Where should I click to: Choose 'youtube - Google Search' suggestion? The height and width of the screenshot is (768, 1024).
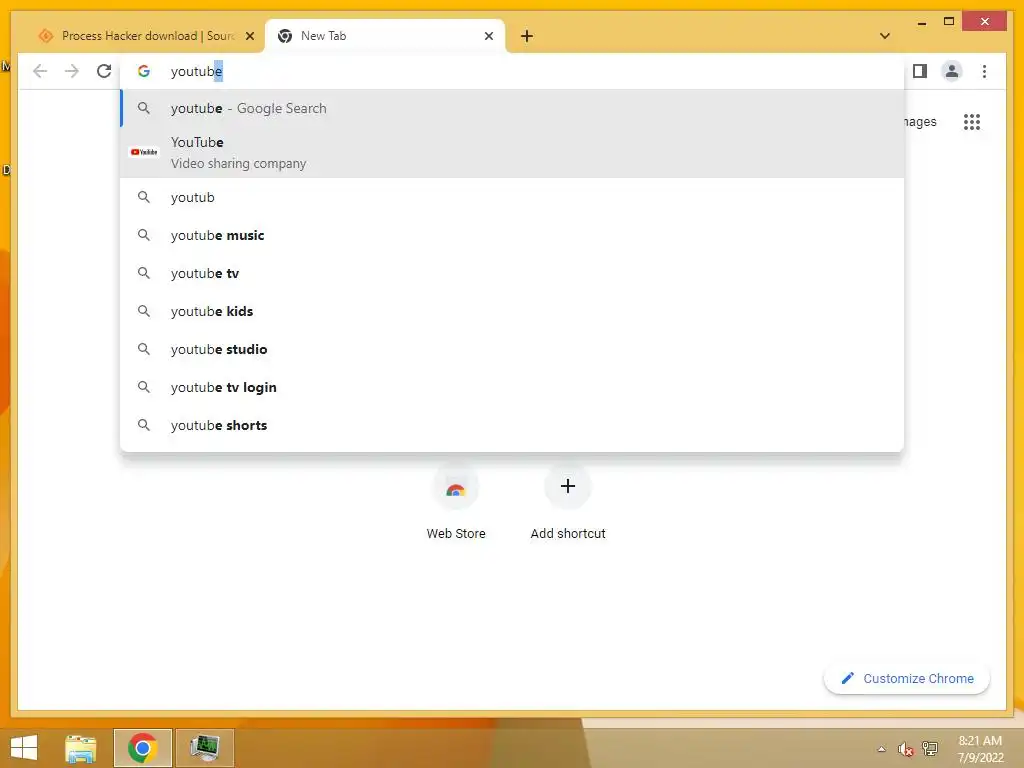coord(512,108)
